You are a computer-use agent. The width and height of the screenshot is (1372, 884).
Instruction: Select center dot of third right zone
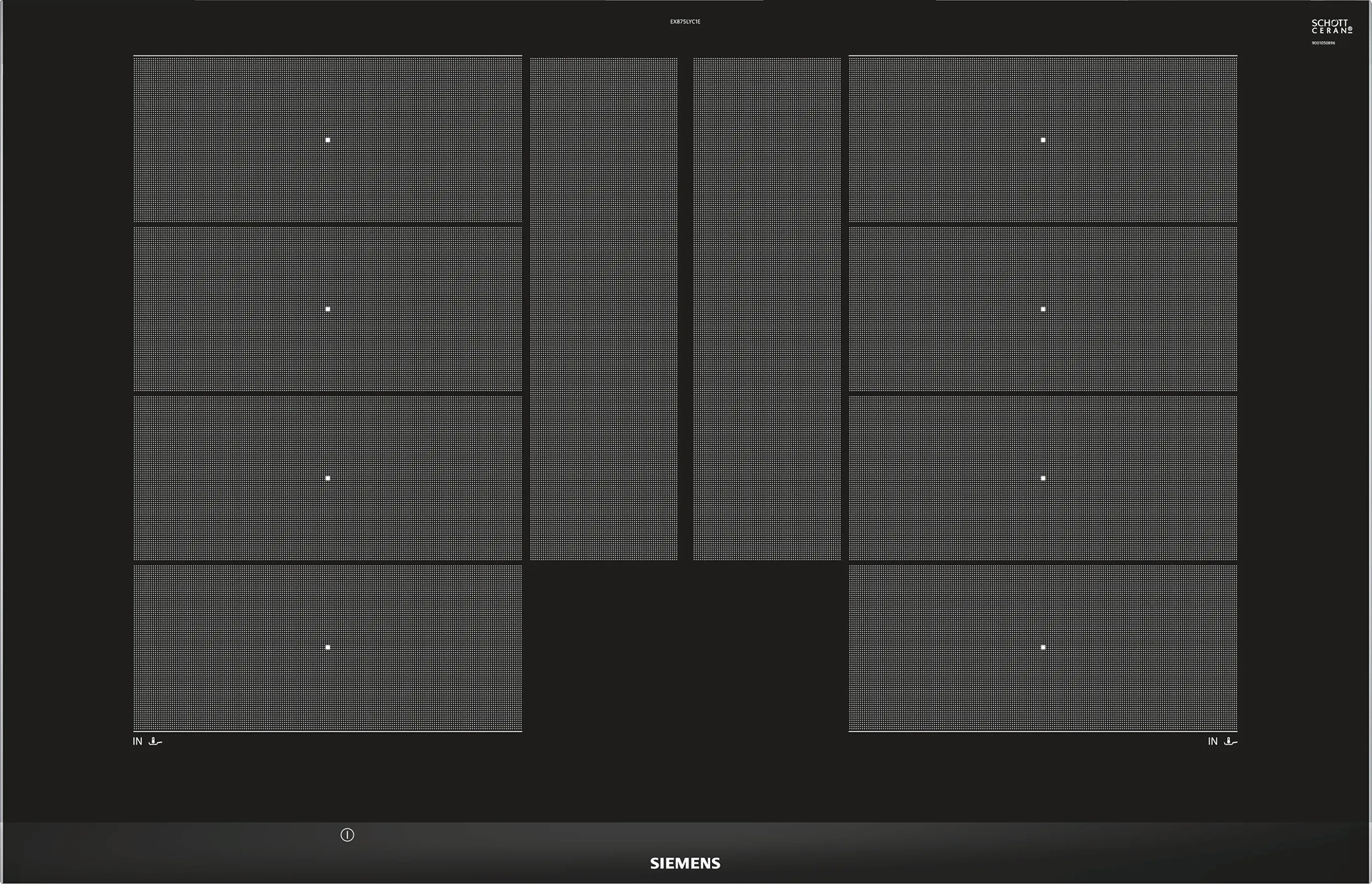tap(1043, 478)
